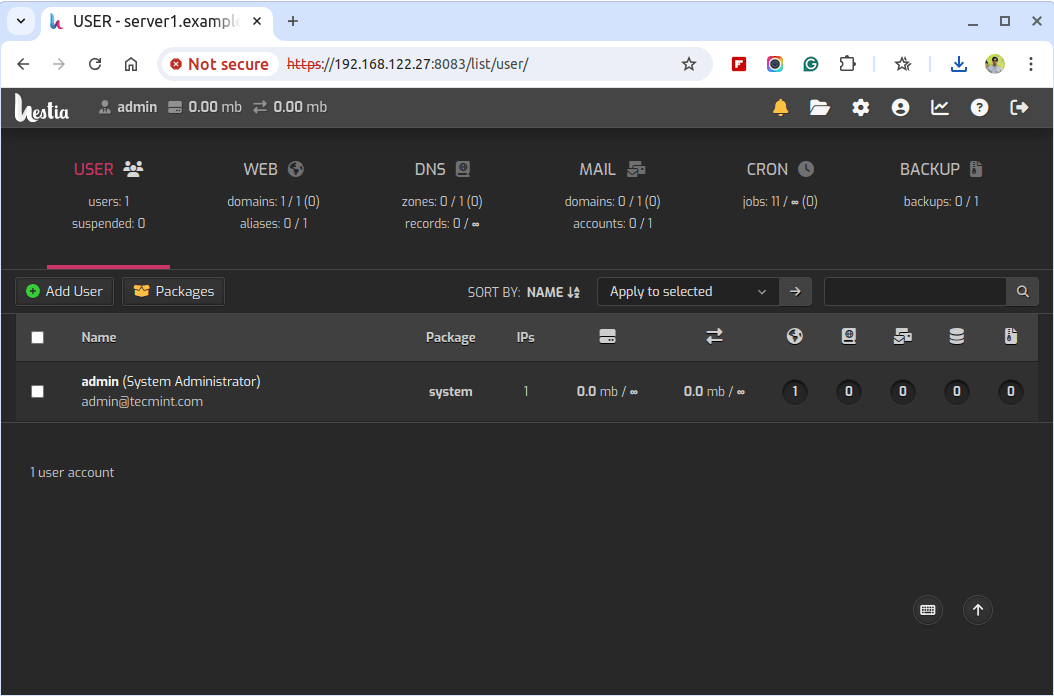Screen dimensions: 1054x696
Task: Click the arrow applying selected bulk action
Action: [x=795, y=291]
